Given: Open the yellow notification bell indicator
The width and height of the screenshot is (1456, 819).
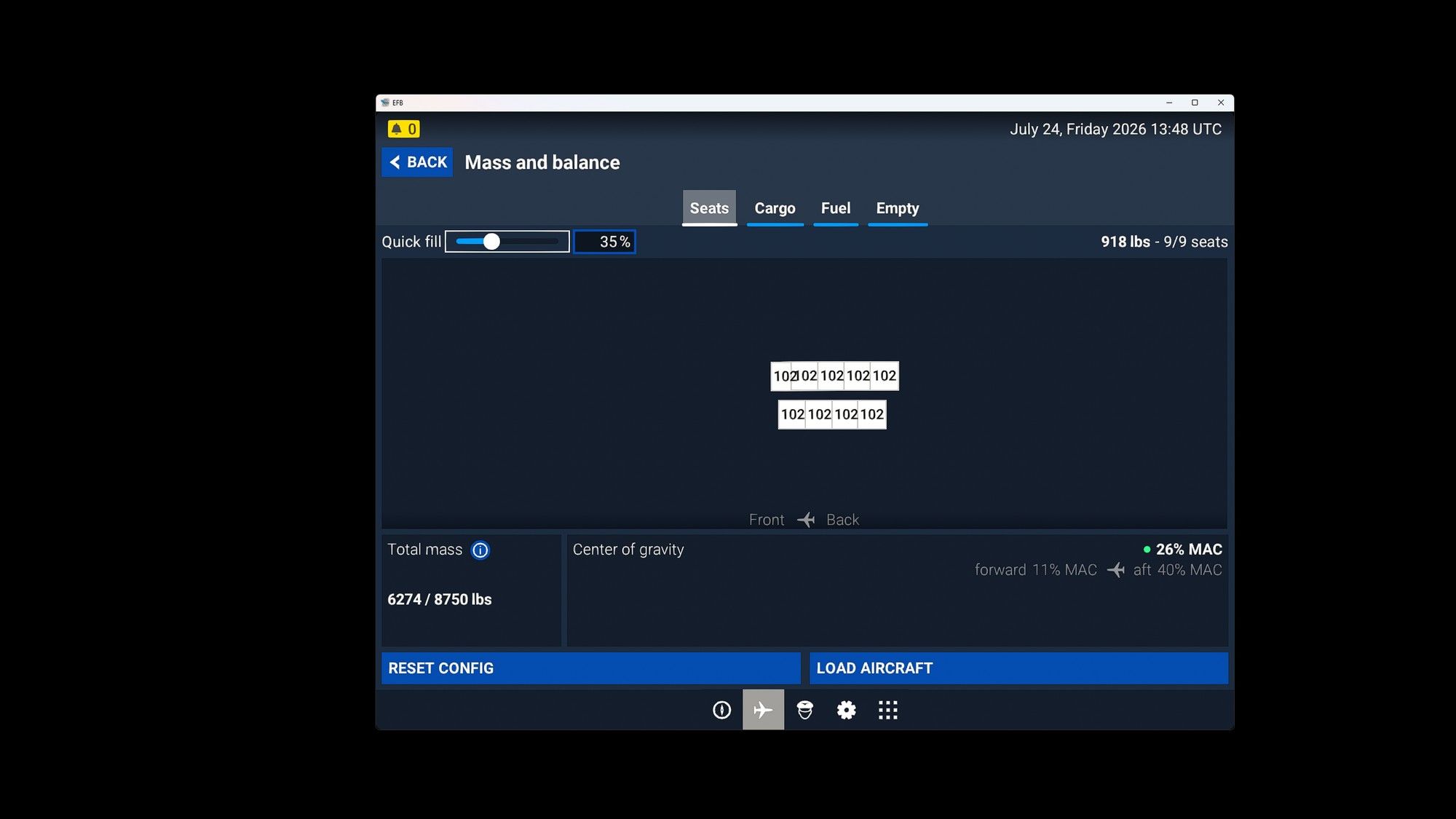Looking at the screenshot, I should (x=403, y=129).
